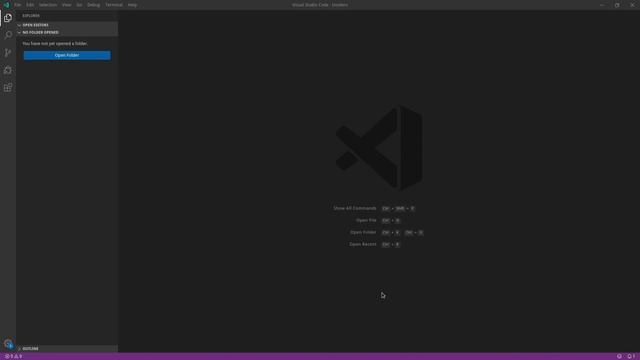Open the Edit menu
640x360 pixels.
tap(30, 5)
